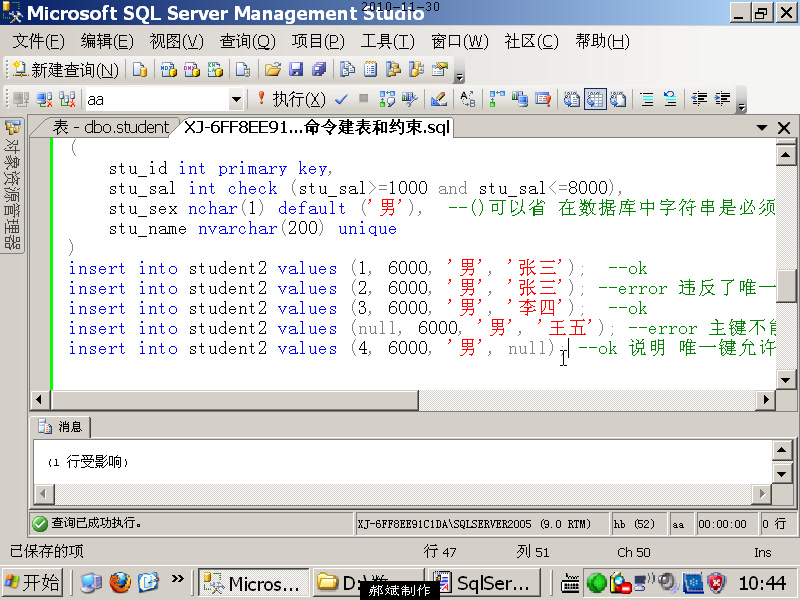This screenshot has width=800, height=600.
Task: Click the editor horizontal scroll right arrow
Action: pyautogui.click(x=765, y=399)
